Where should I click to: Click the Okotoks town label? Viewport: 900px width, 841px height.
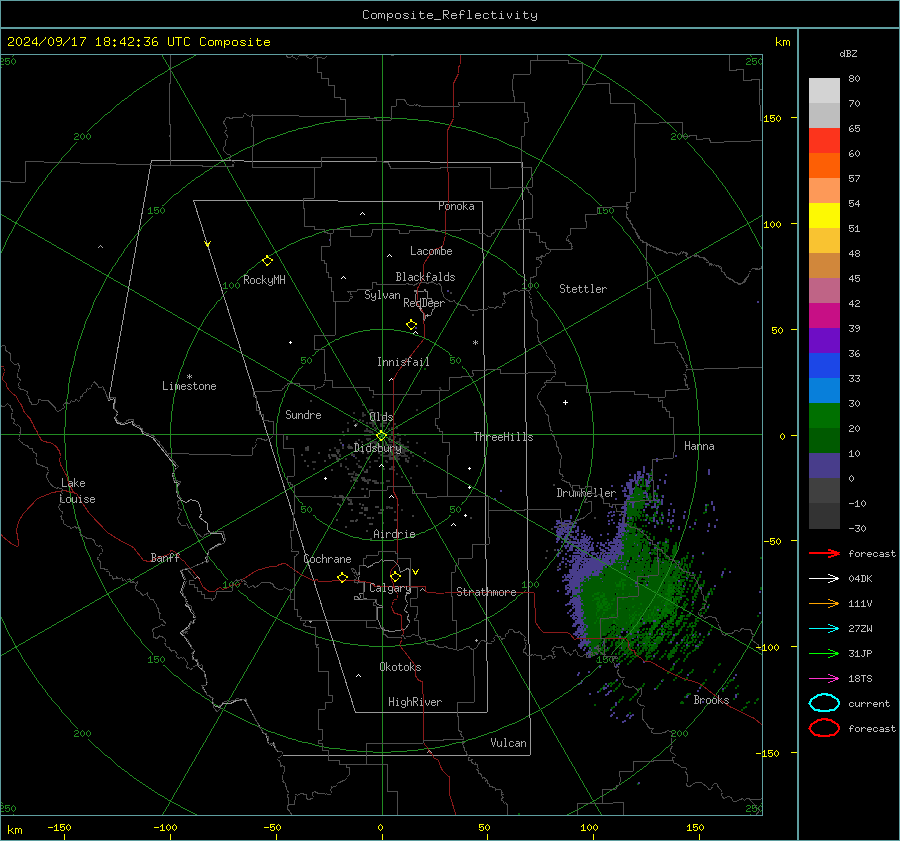tap(400, 667)
